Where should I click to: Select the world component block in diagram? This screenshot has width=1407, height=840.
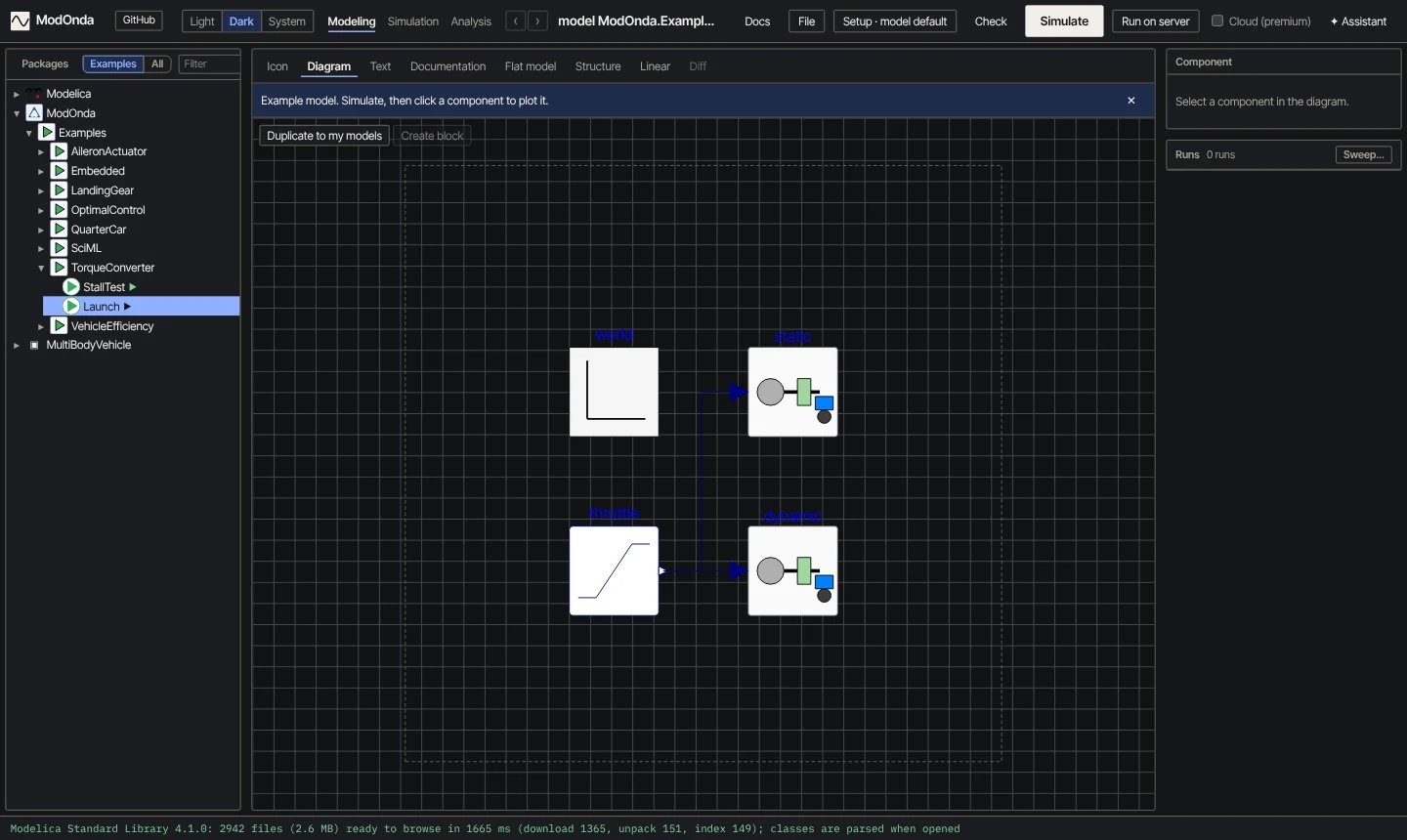(x=614, y=392)
